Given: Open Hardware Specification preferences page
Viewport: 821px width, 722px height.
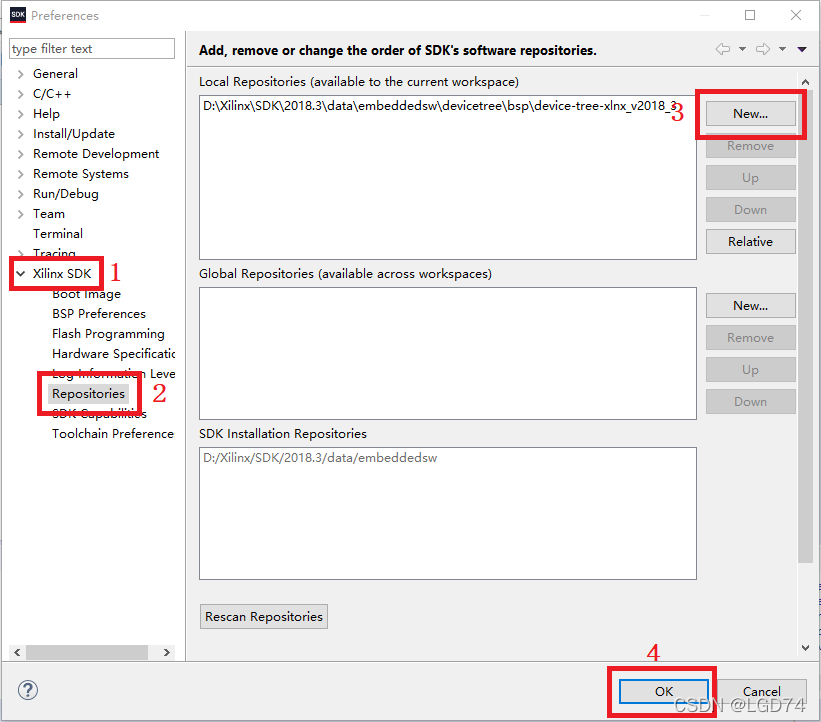Looking at the screenshot, I should pos(114,353).
